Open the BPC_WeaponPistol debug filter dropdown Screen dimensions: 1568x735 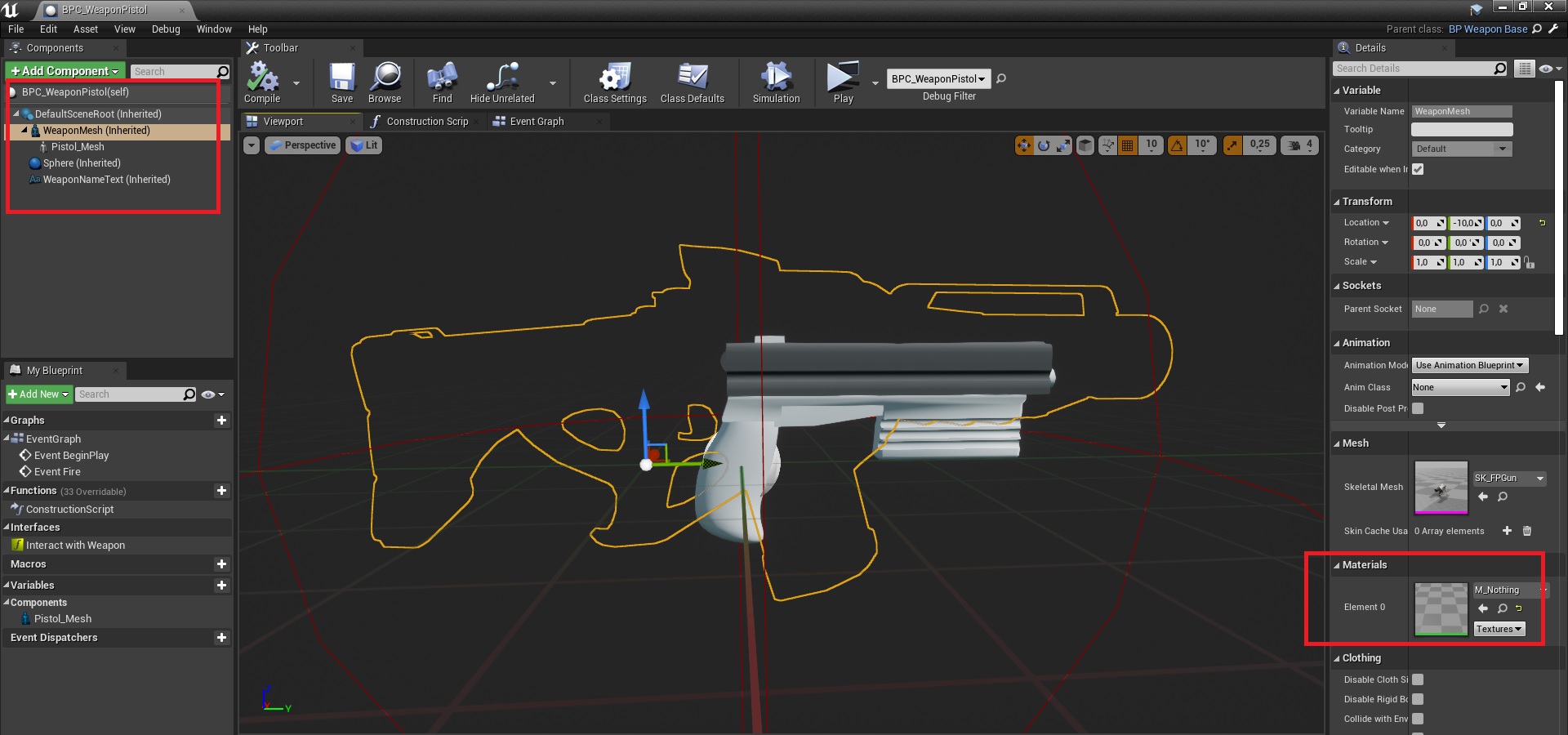pyautogui.click(x=938, y=79)
